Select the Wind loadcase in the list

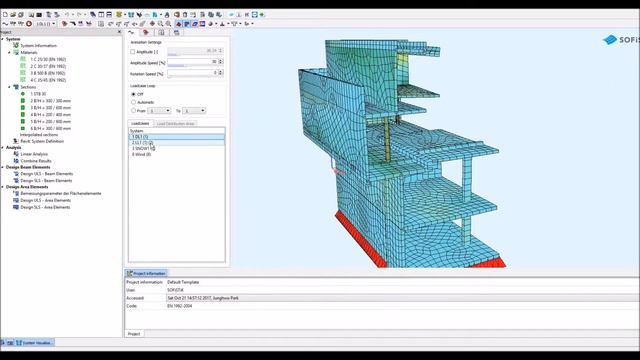tap(177, 154)
